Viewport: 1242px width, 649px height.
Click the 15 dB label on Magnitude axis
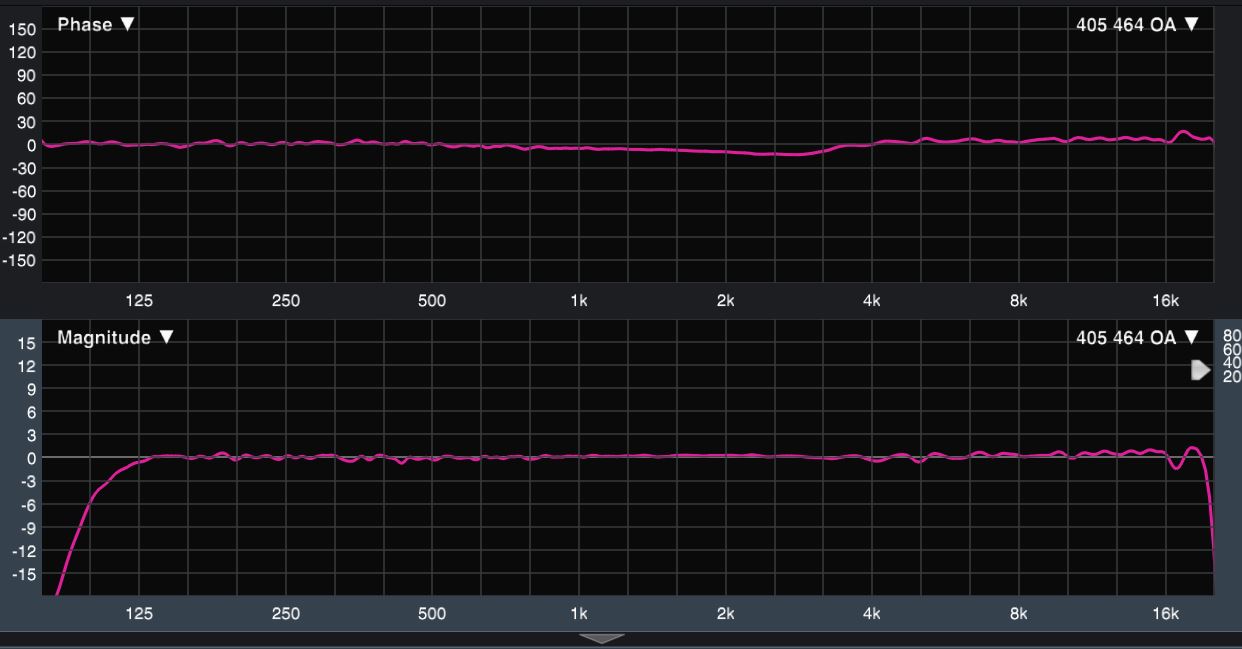point(28,343)
